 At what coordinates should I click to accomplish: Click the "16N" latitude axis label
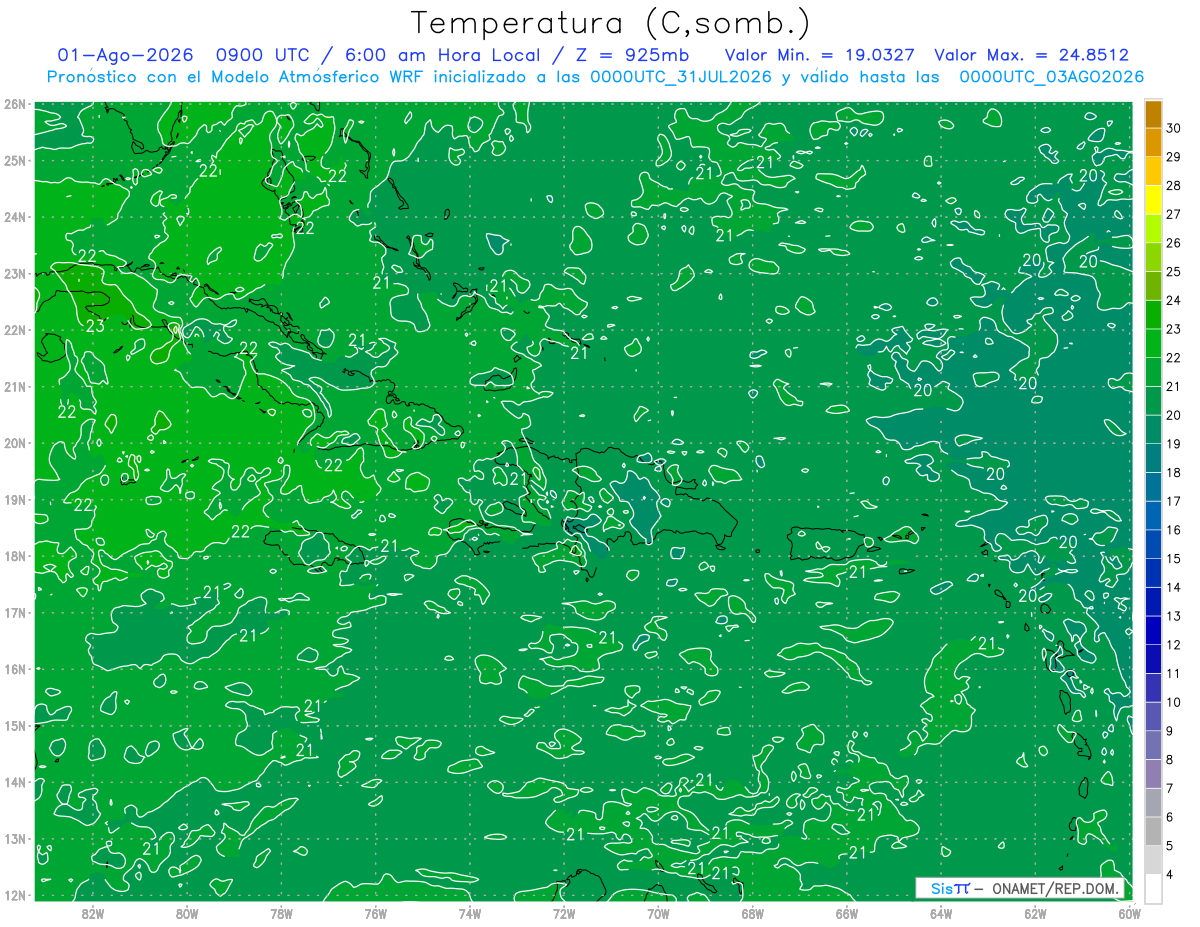[x=15, y=669]
